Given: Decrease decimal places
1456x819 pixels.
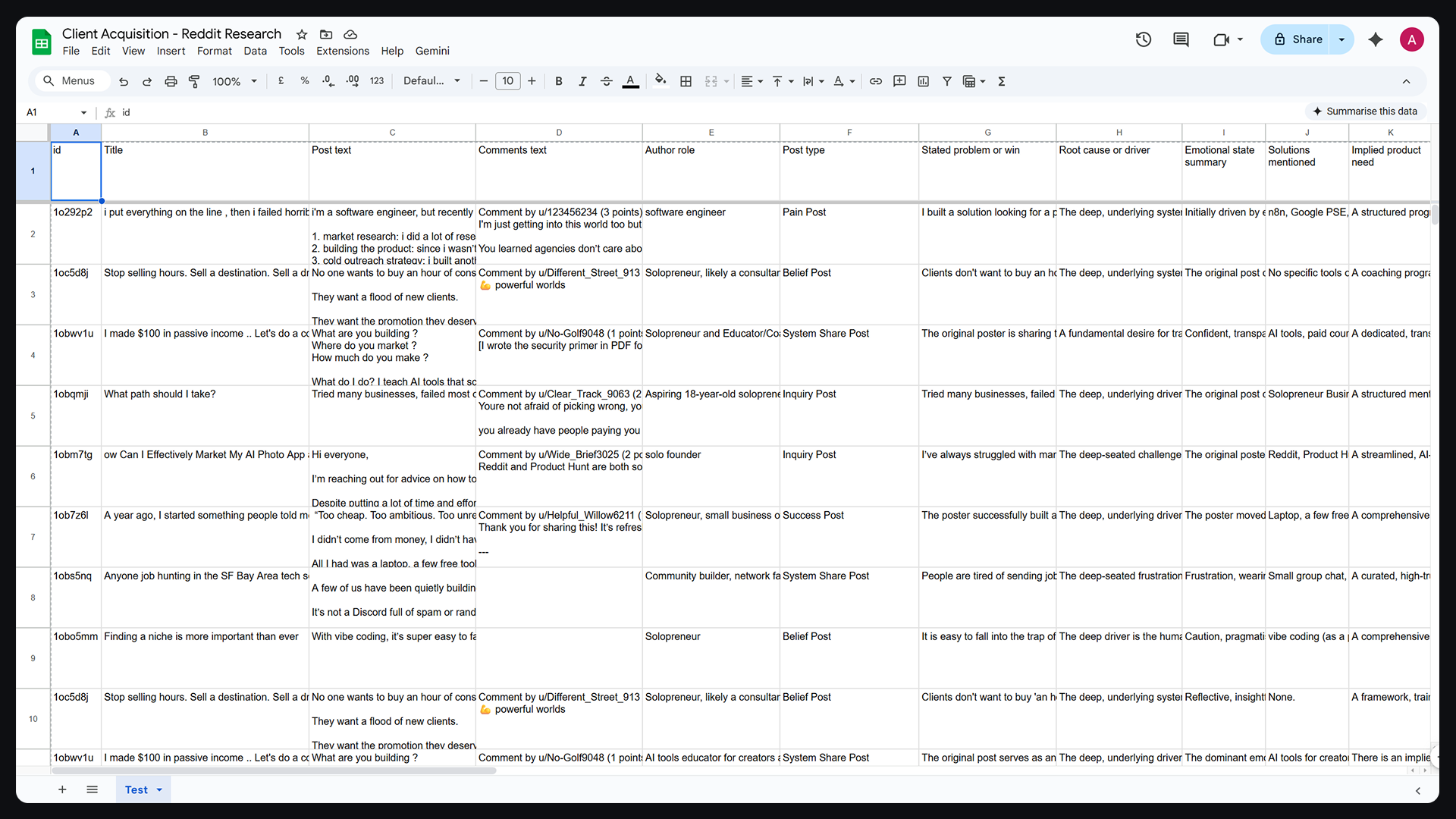Looking at the screenshot, I should click(328, 81).
